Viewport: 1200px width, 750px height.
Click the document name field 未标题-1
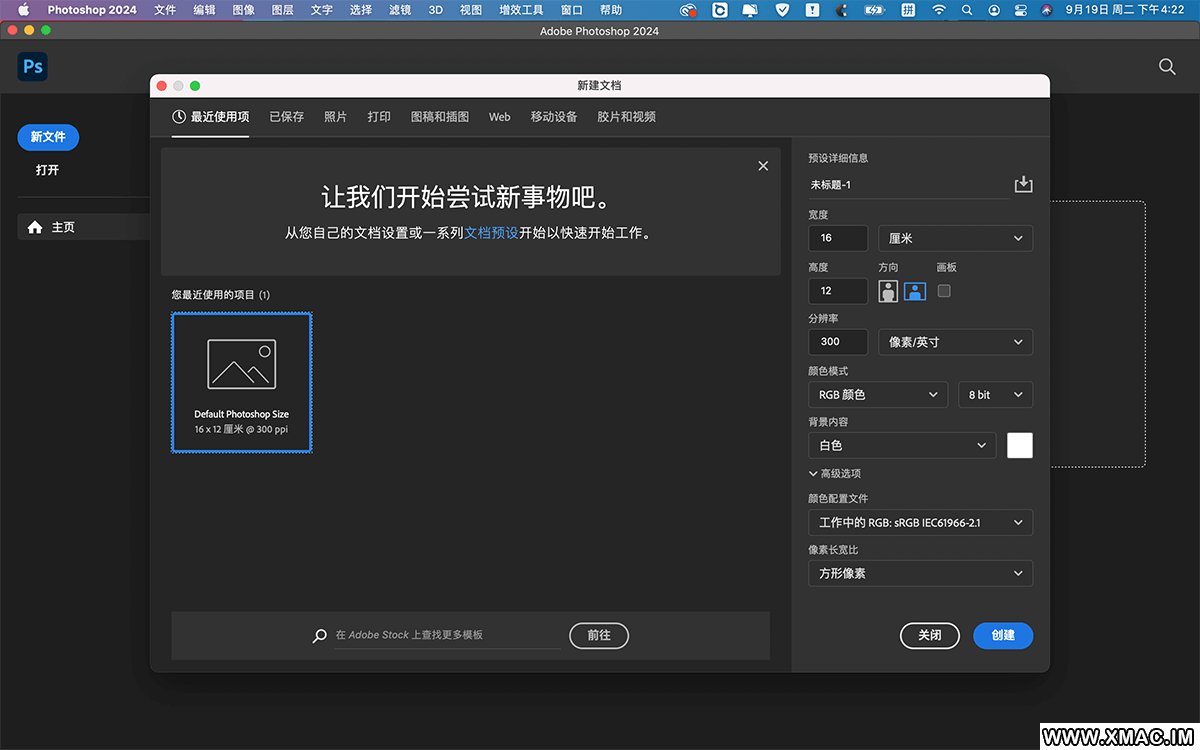pos(909,185)
